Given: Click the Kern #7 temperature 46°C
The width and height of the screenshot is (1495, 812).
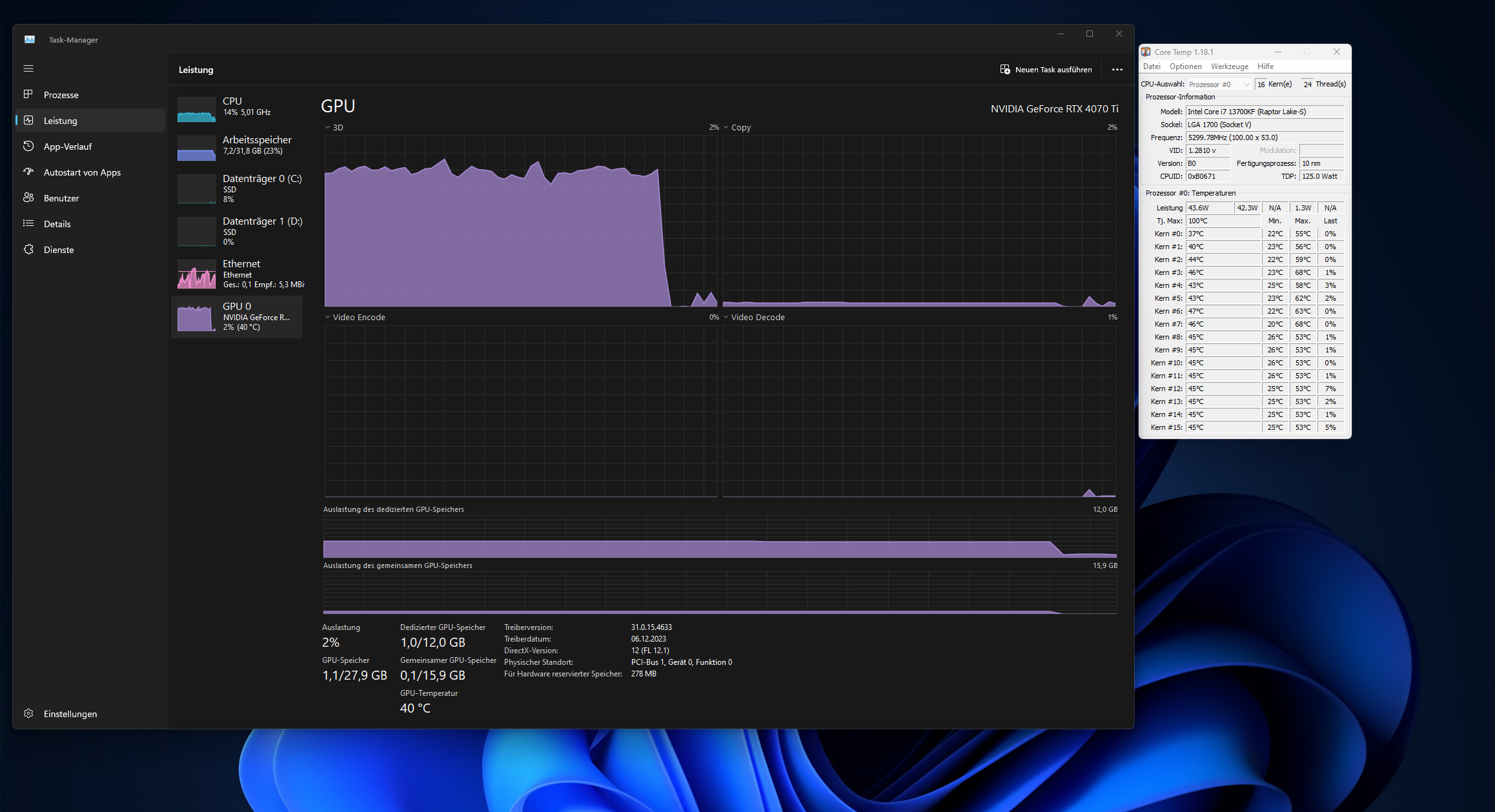Looking at the screenshot, I should [x=1223, y=324].
